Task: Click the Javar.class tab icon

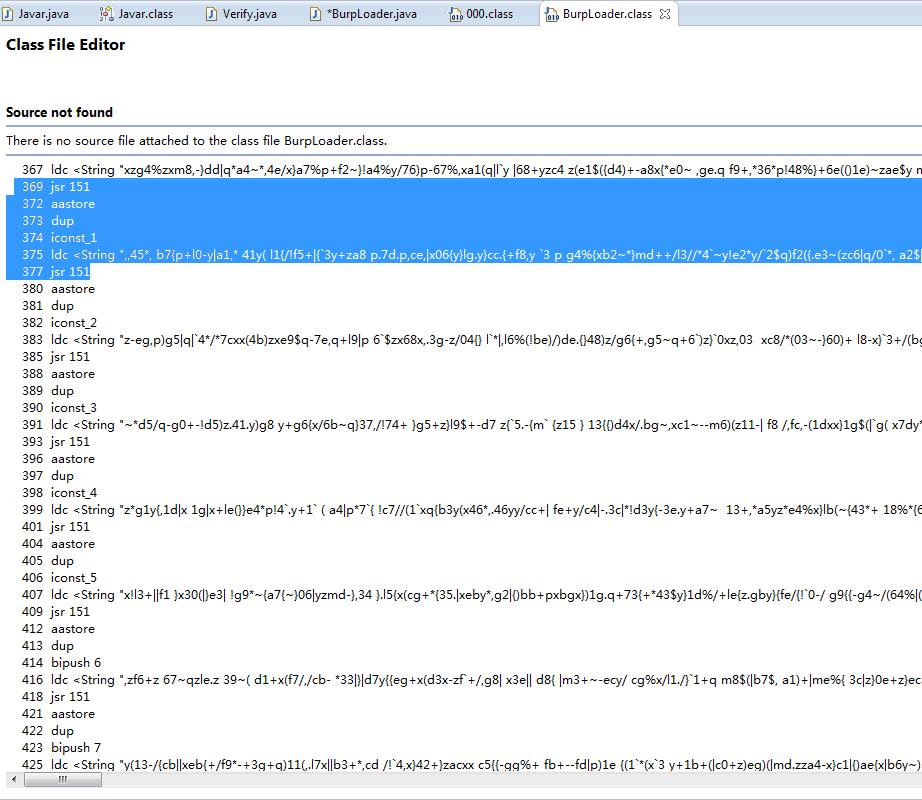Action: [x=106, y=14]
